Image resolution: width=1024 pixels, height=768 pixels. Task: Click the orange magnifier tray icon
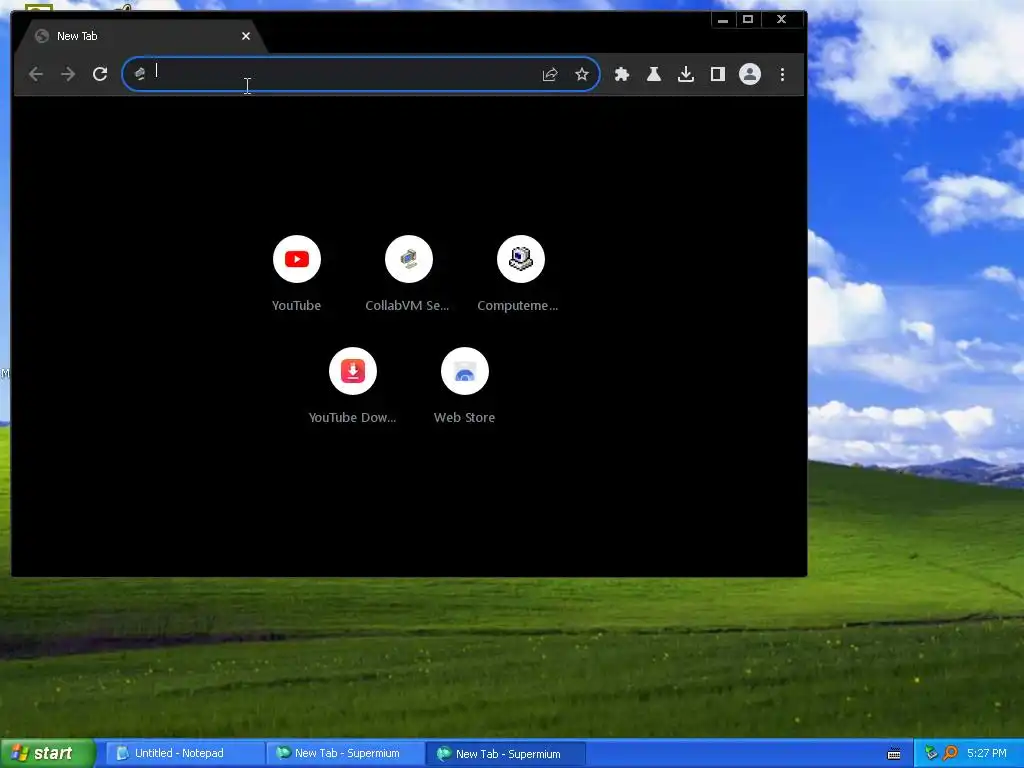pyautogui.click(x=950, y=754)
